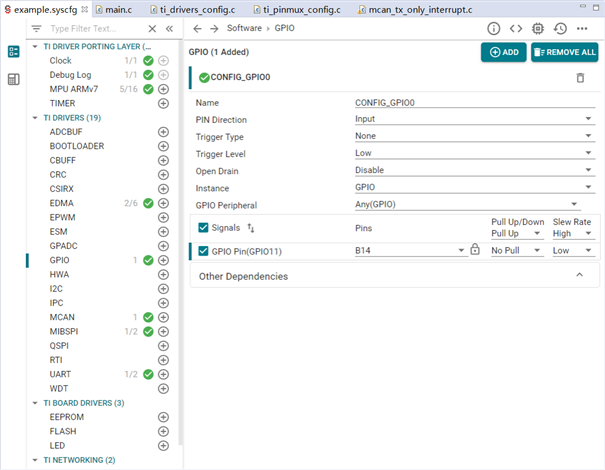Image resolution: width=605 pixels, height=470 pixels.
Task: Open the Low slew rate dropdown for GPIO11
Action: coord(573,250)
